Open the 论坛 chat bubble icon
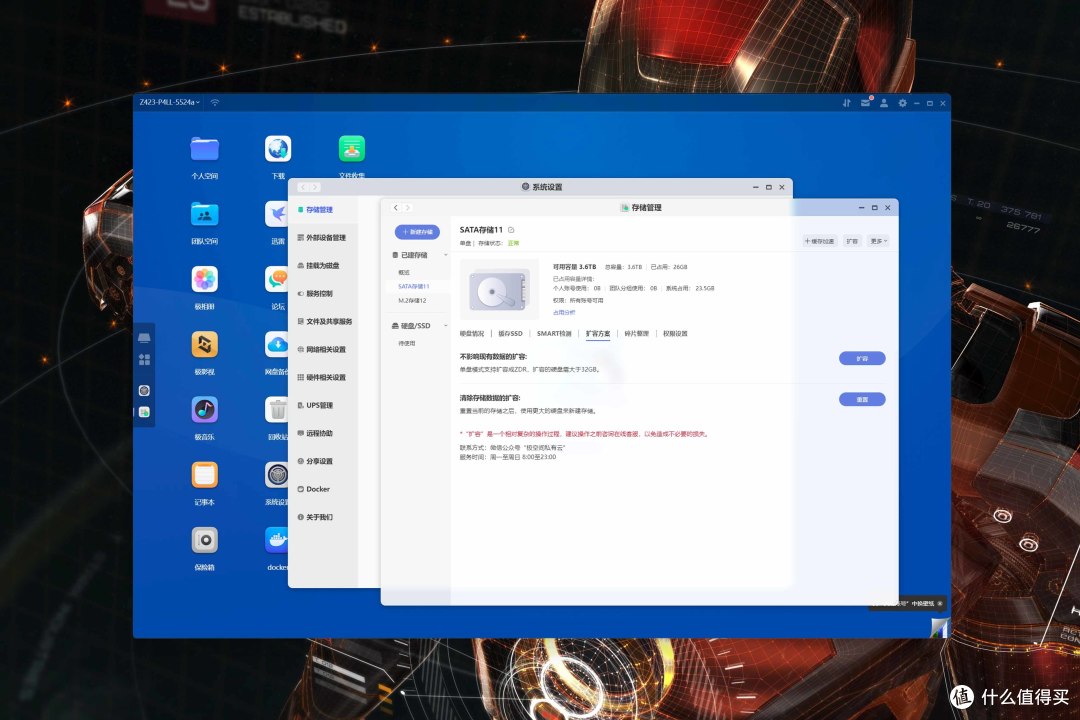 (277, 279)
